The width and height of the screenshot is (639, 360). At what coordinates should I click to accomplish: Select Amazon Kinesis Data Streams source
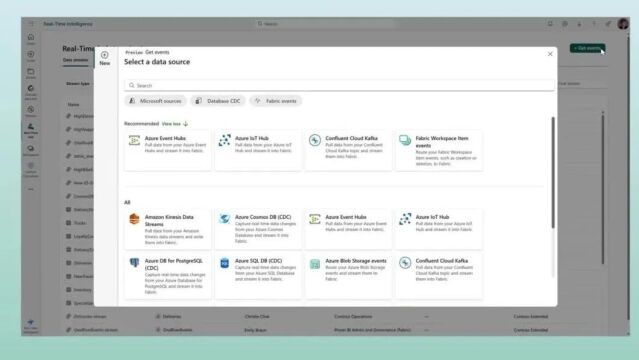click(167, 229)
